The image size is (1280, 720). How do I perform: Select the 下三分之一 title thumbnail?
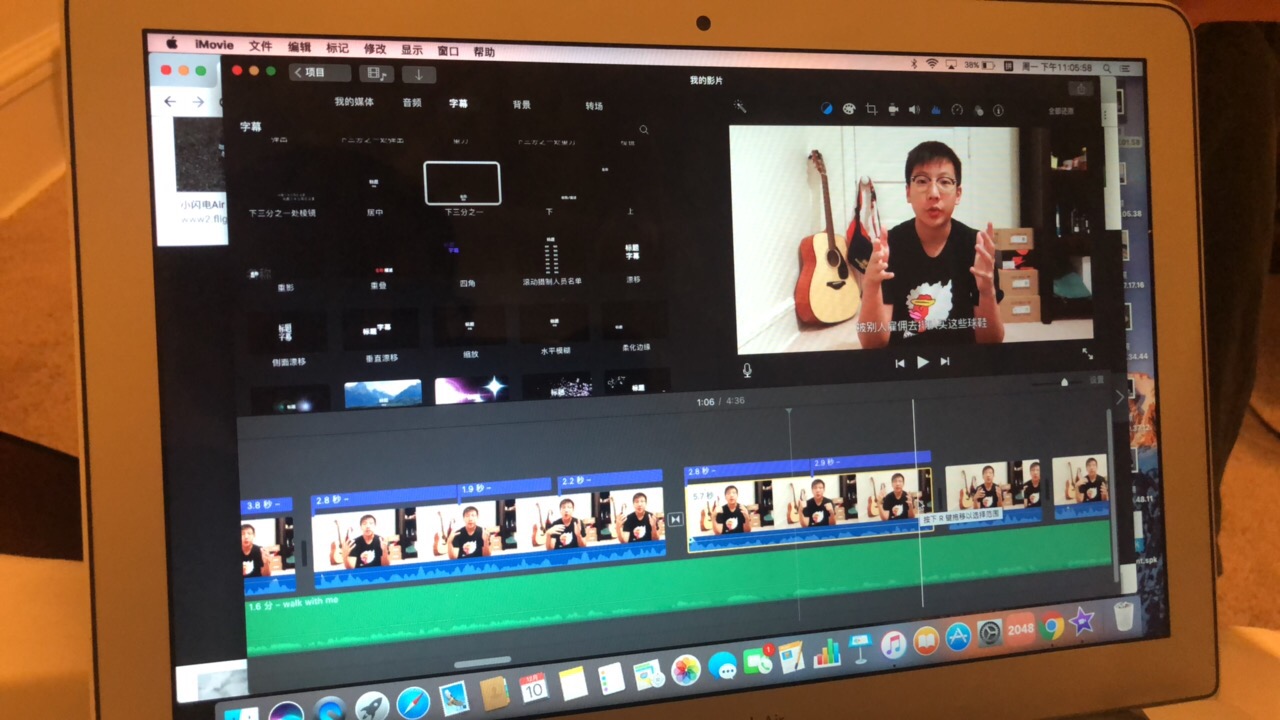[462, 183]
